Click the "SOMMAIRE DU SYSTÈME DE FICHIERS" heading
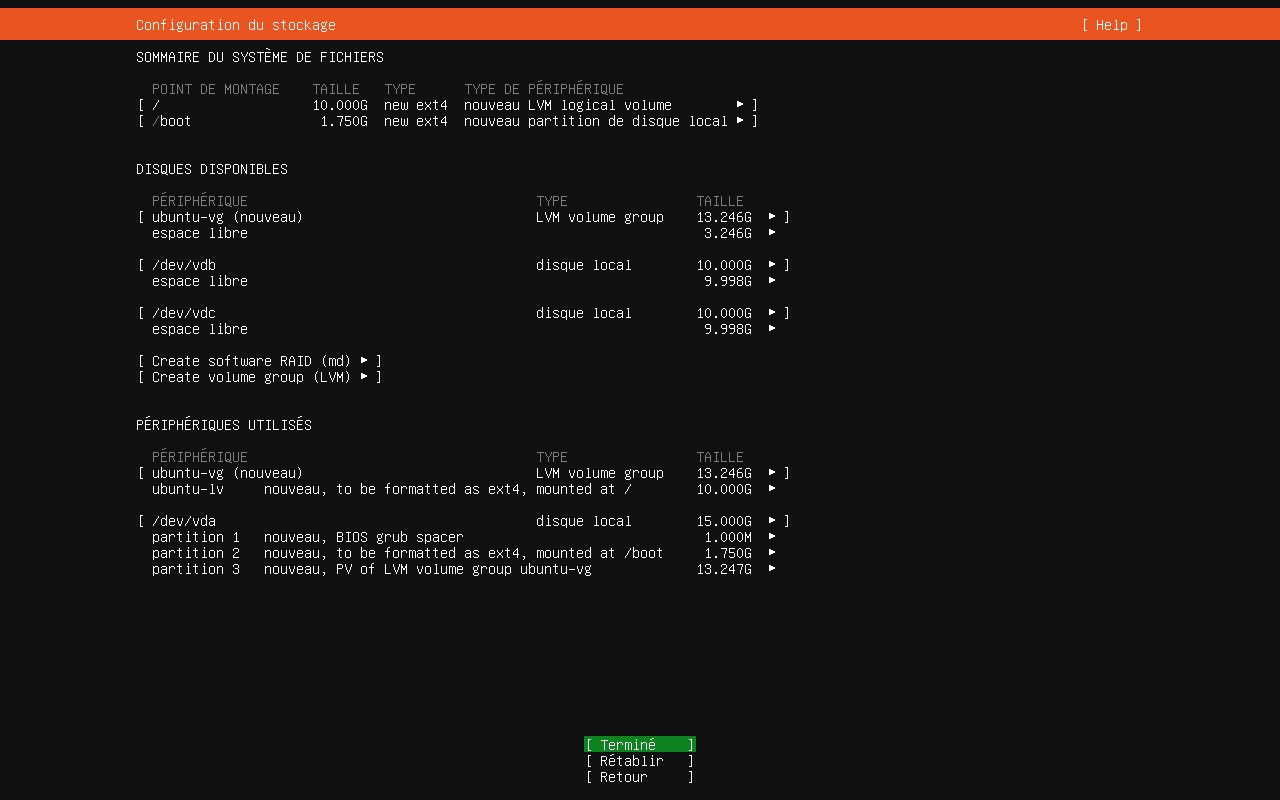The image size is (1280, 800). (x=260, y=57)
